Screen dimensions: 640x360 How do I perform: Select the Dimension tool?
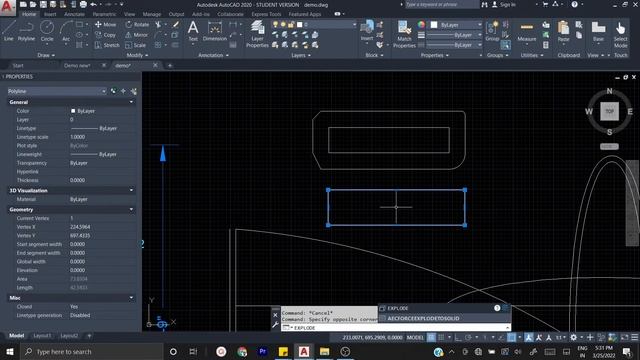click(x=215, y=31)
